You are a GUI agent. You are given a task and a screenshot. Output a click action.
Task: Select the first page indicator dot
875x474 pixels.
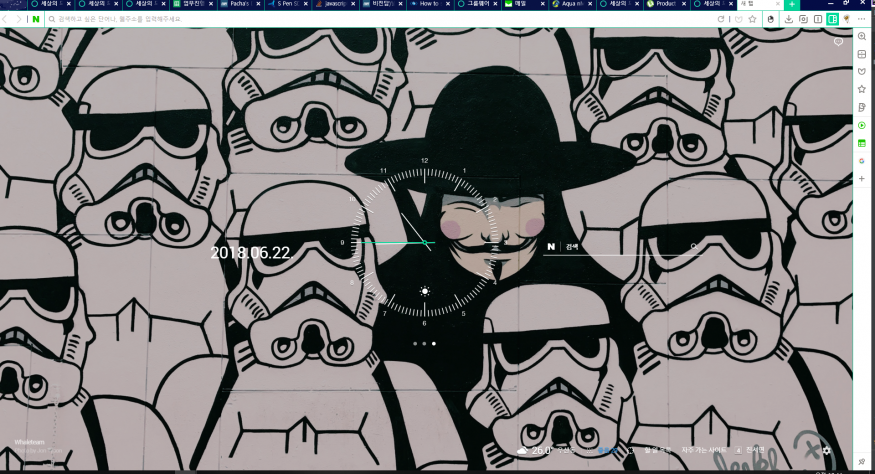[414, 343]
